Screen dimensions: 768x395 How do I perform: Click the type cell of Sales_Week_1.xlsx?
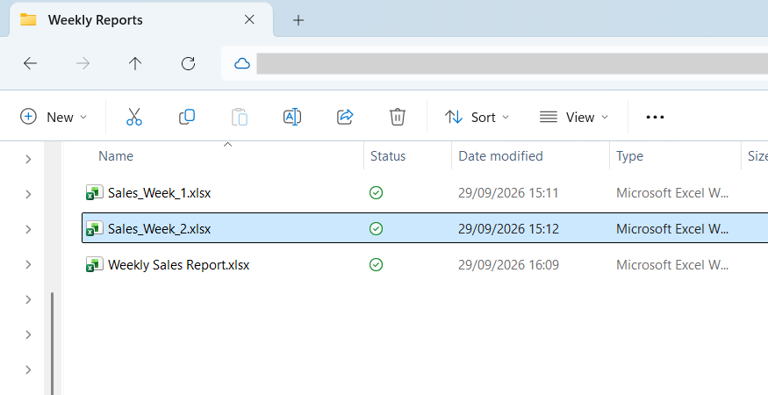click(672, 193)
